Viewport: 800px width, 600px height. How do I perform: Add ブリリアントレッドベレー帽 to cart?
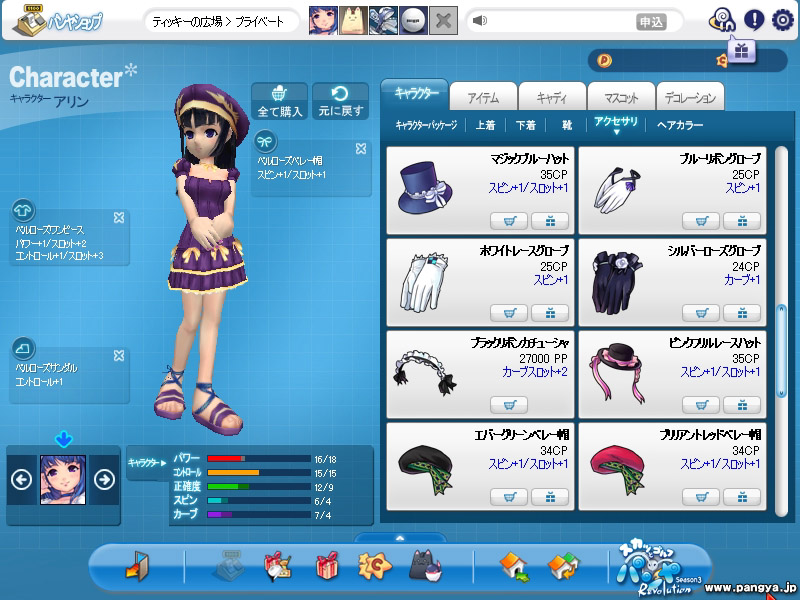click(x=701, y=497)
